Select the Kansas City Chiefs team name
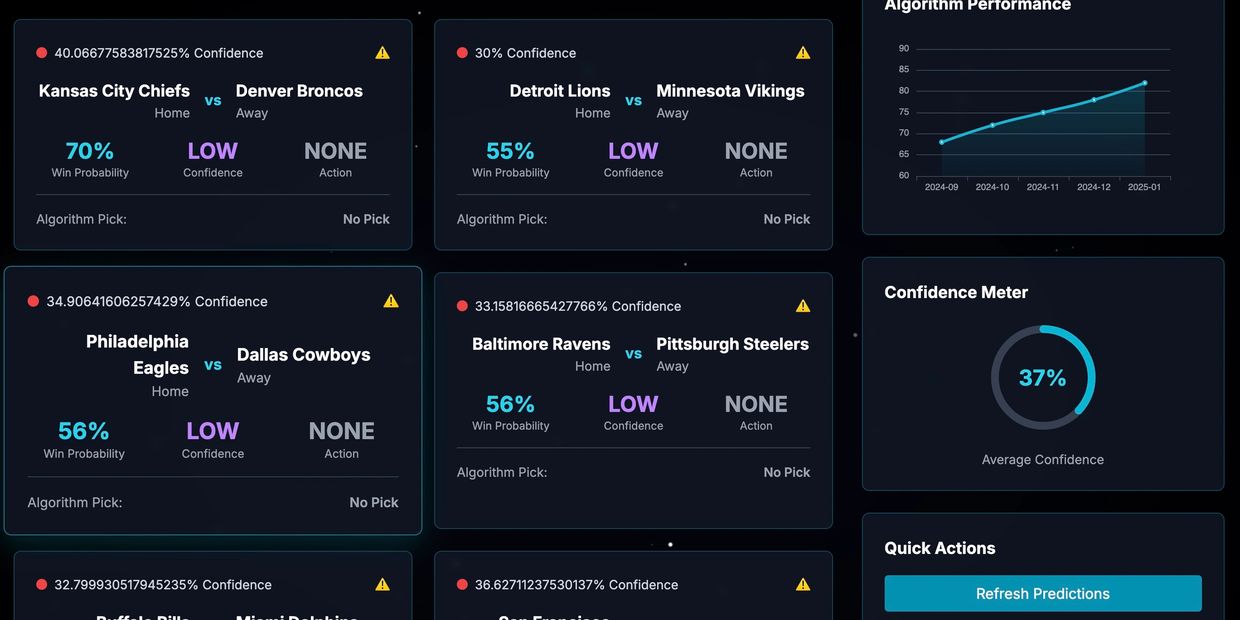 114,91
